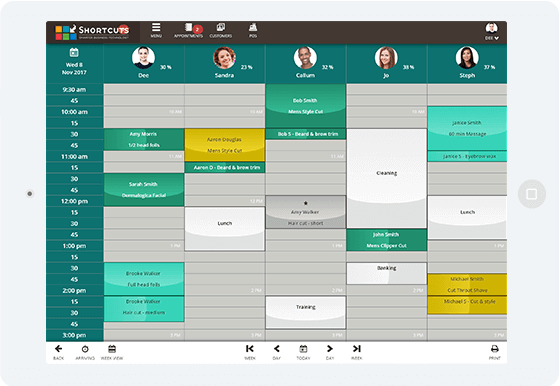Screen dimensions: 560x386
Task: Print the appointment book
Action: coord(495,352)
